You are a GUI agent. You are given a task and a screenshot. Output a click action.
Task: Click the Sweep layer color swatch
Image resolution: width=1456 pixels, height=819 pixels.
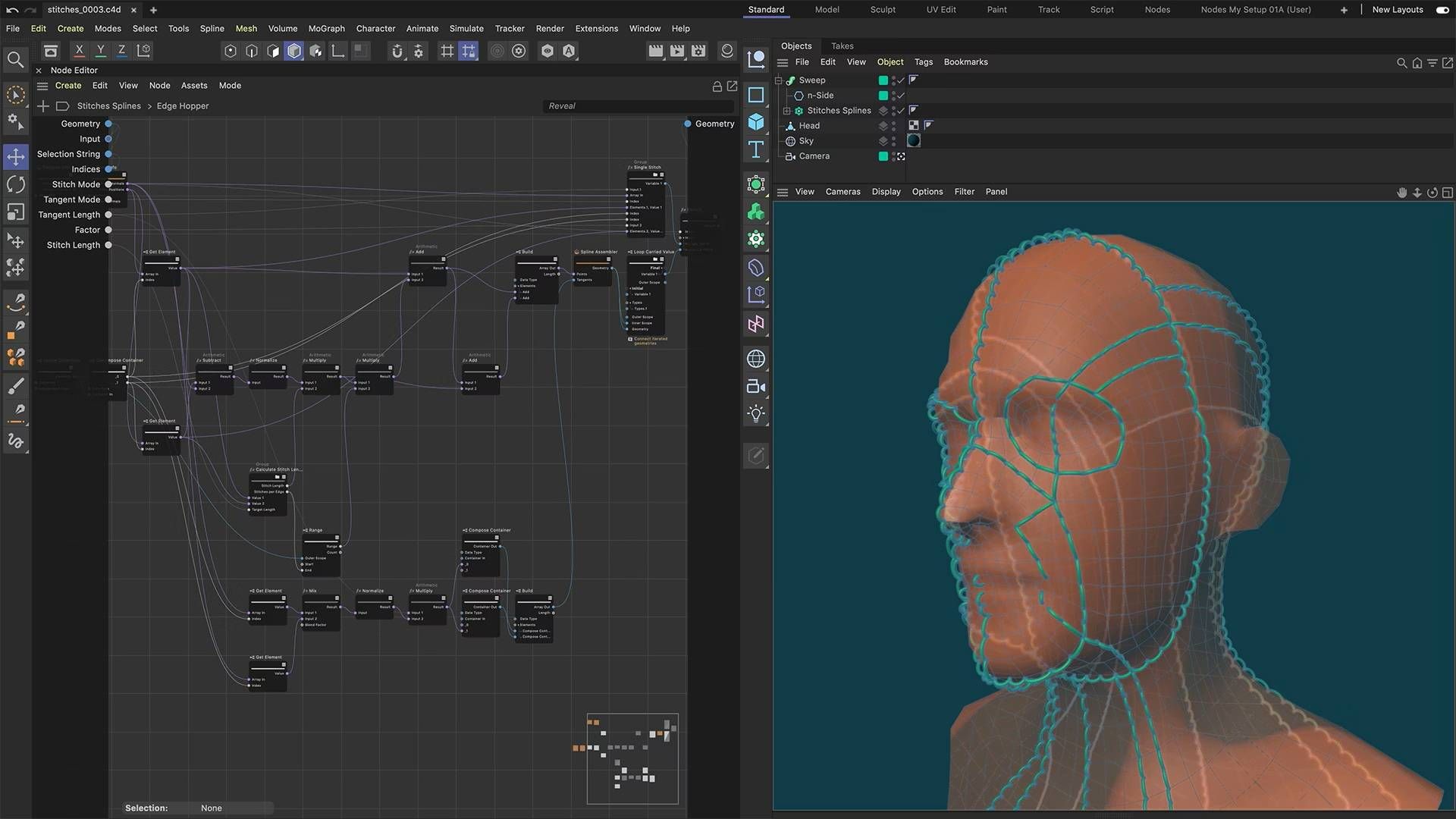pyautogui.click(x=883, y=80)
